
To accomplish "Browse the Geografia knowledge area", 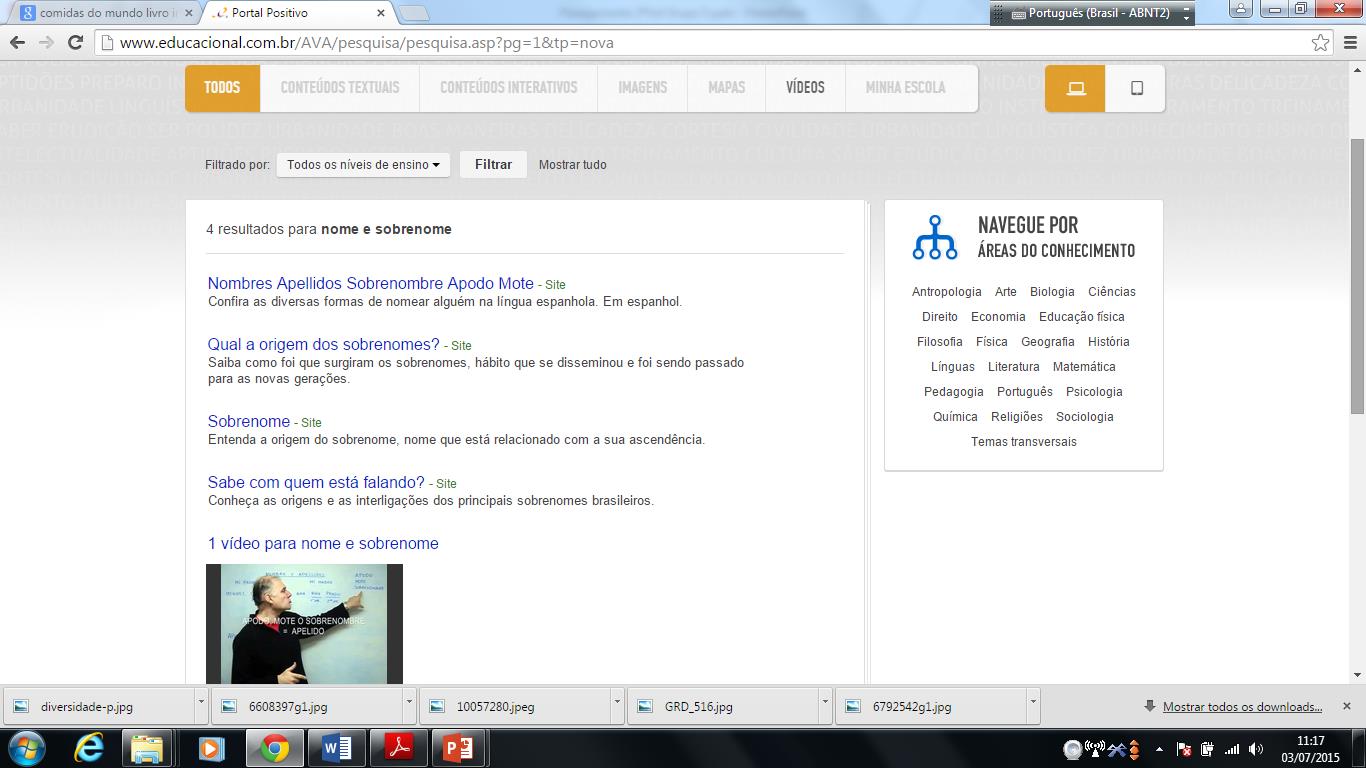I will click(x=1048, y=342).
